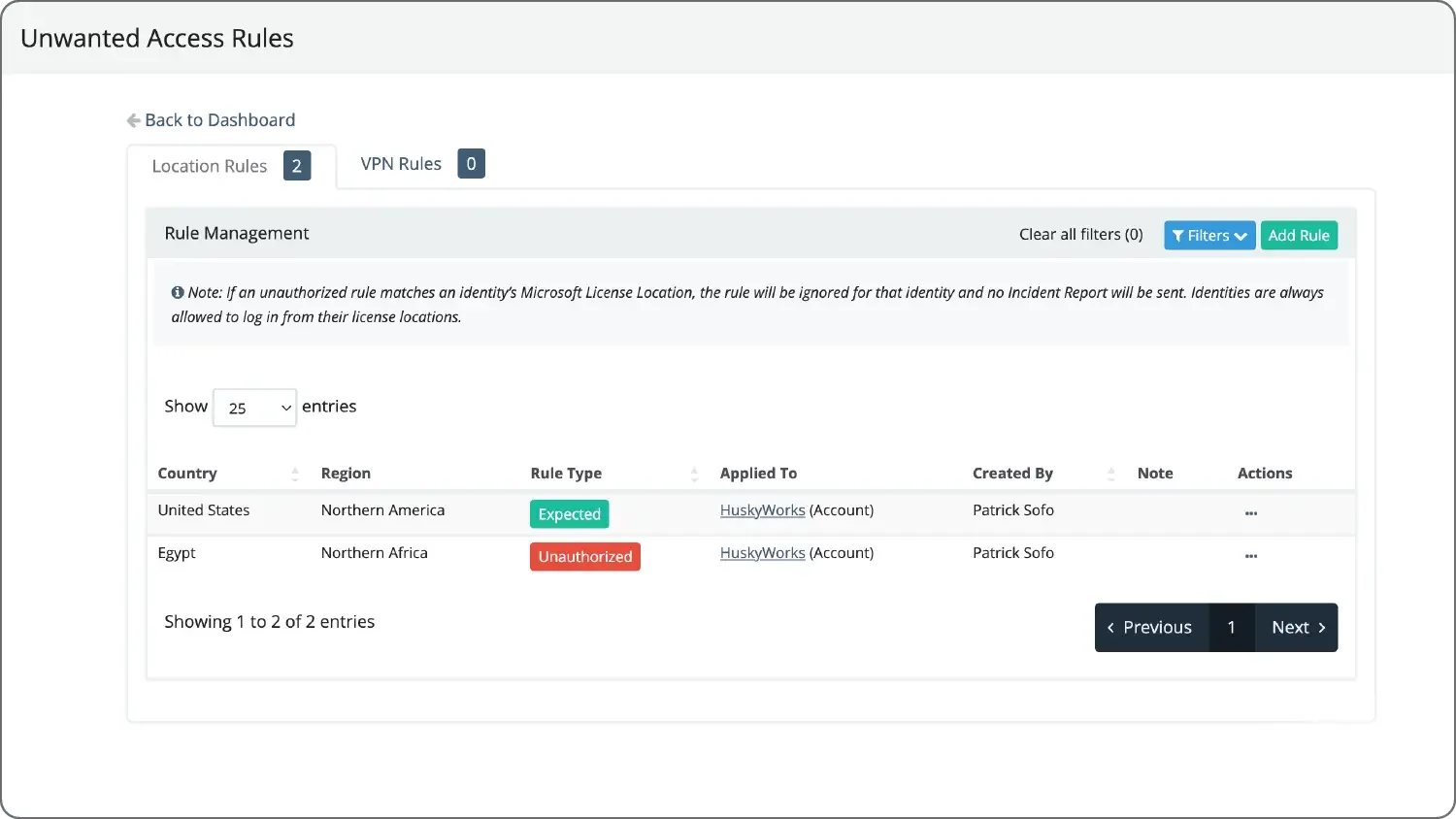Screen dimensions: 1456x819
Task: Click the Unauthorized rule type badge
Action: click(585, 557)
